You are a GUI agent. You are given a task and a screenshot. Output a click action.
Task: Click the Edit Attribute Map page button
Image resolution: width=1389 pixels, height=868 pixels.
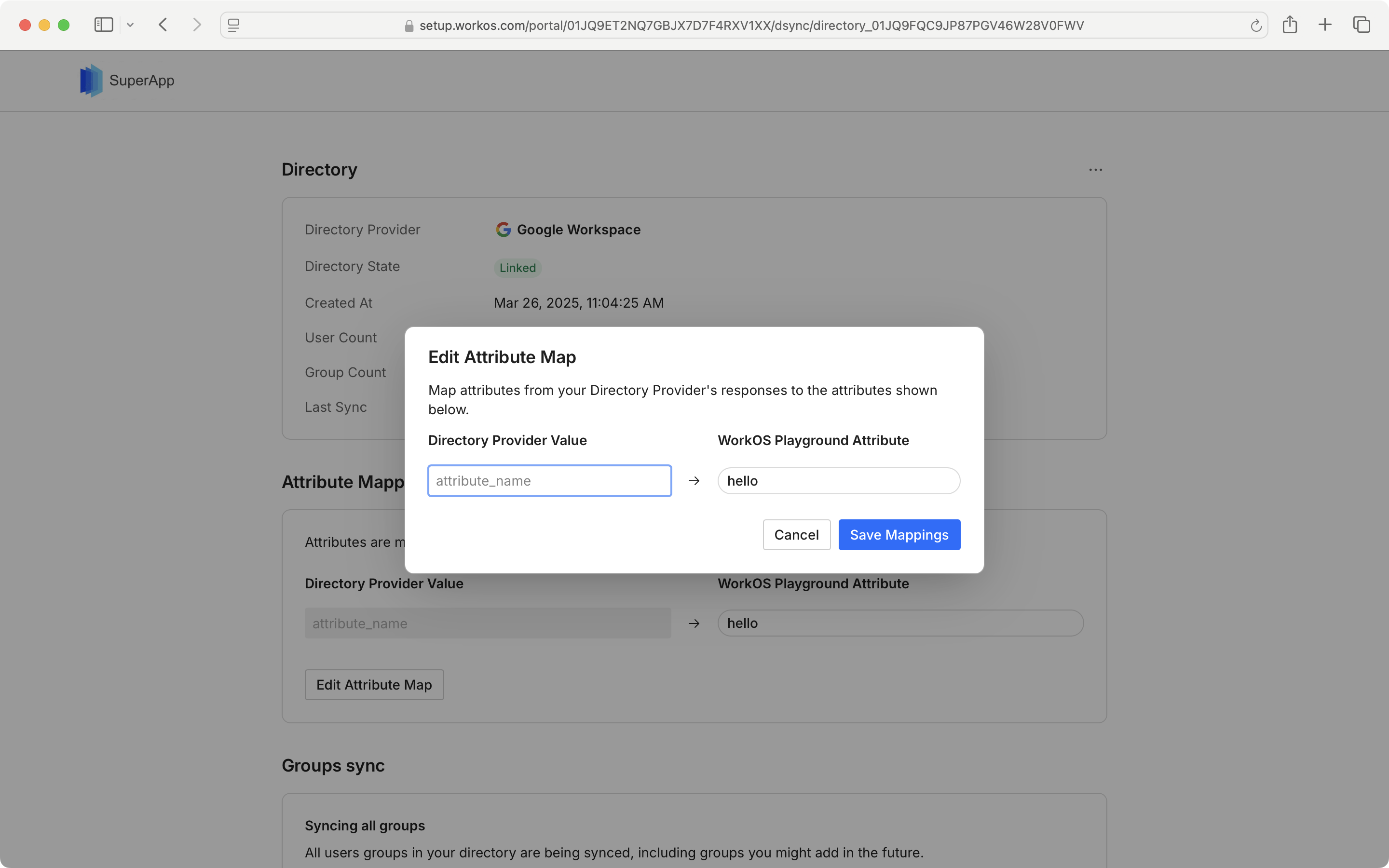pos(374,684)
